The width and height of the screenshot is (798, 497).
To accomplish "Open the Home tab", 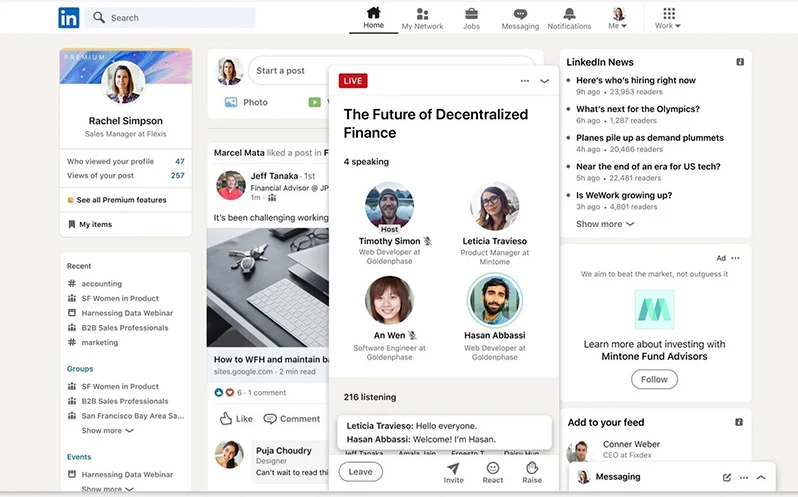I will coord(374,18).
